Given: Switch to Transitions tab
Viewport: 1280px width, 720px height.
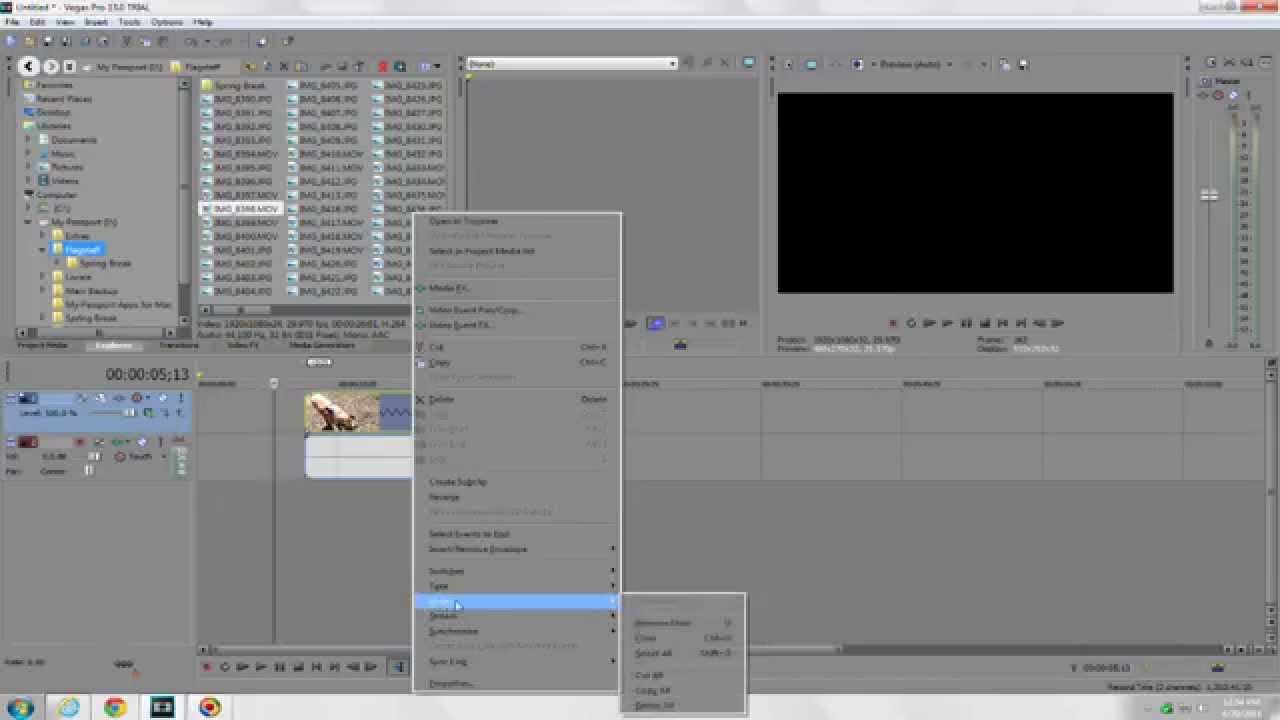Looking at the screenshot, I should pos(179,345).
